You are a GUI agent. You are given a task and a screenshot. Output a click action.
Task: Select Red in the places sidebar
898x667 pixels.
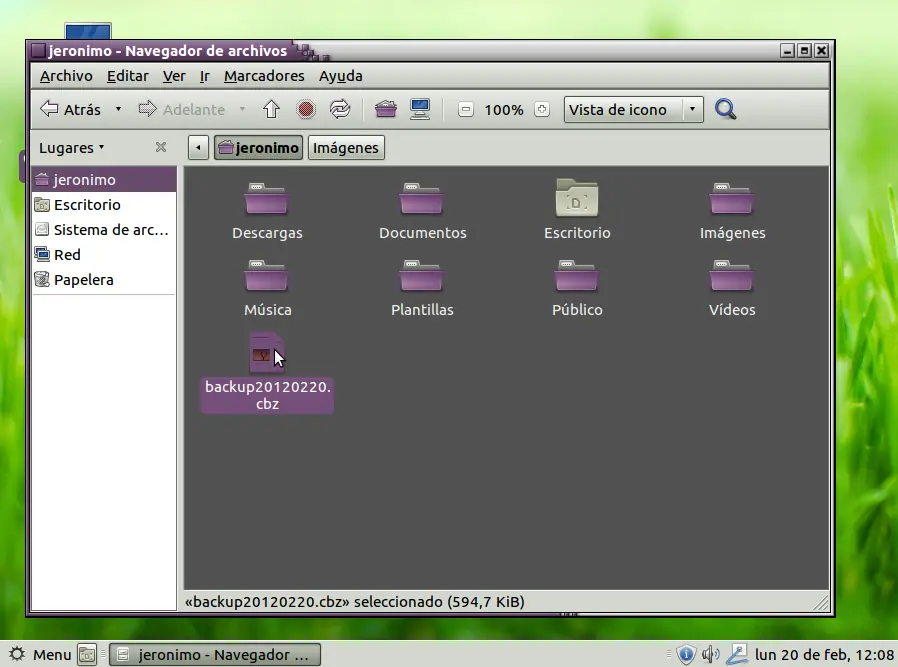104,255
